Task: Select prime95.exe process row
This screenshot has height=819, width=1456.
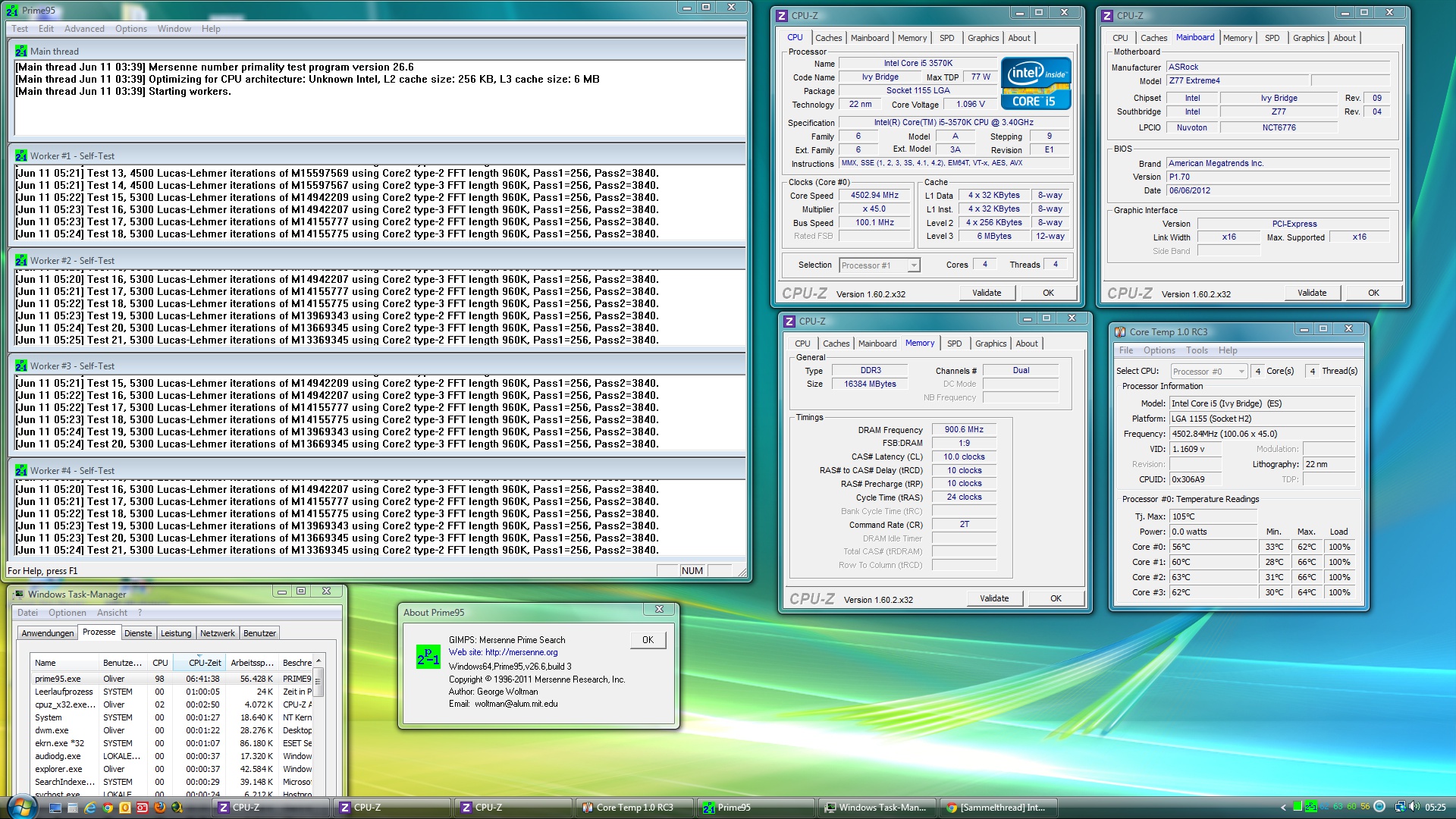Action: (x=58, y=679)
